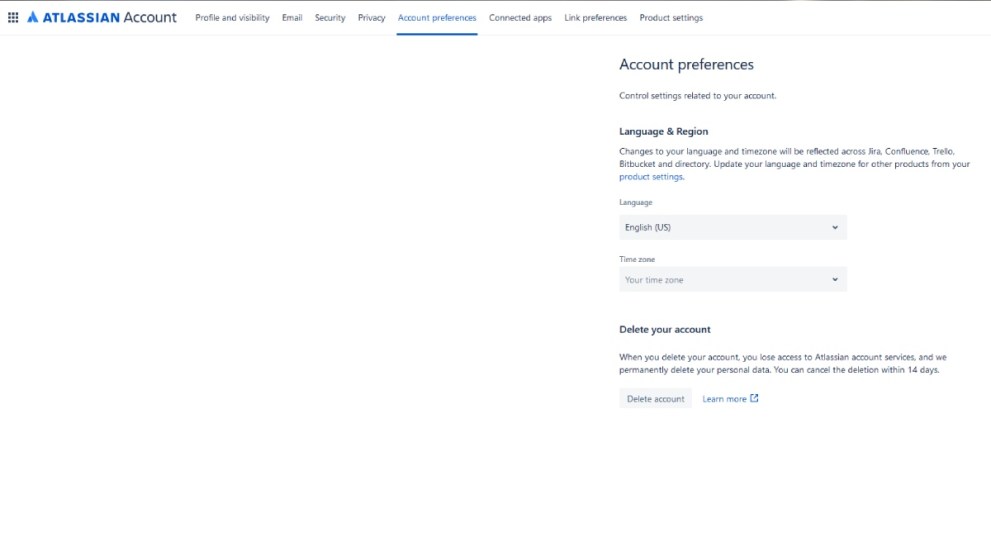
Task: Follow the Learn more link
Action: pyautogui.click(x=724, y=399)
